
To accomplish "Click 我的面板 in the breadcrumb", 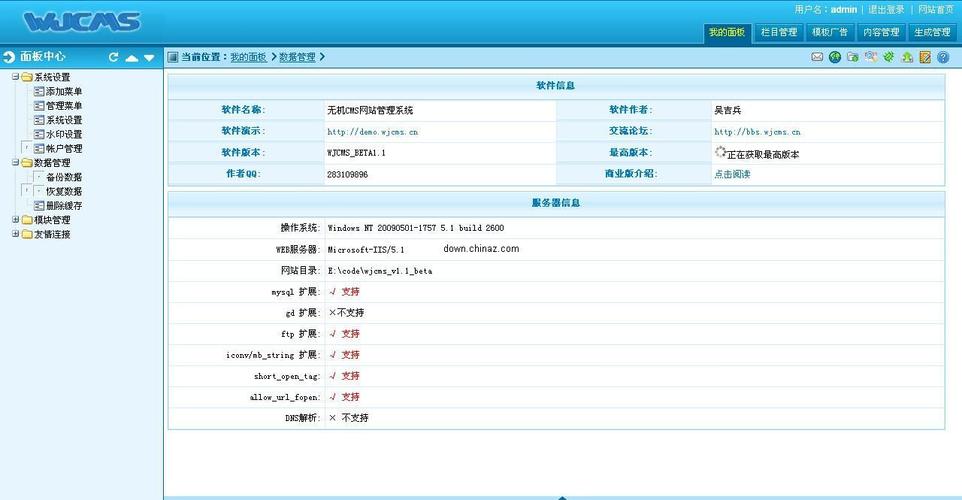I will pos(248,57).
